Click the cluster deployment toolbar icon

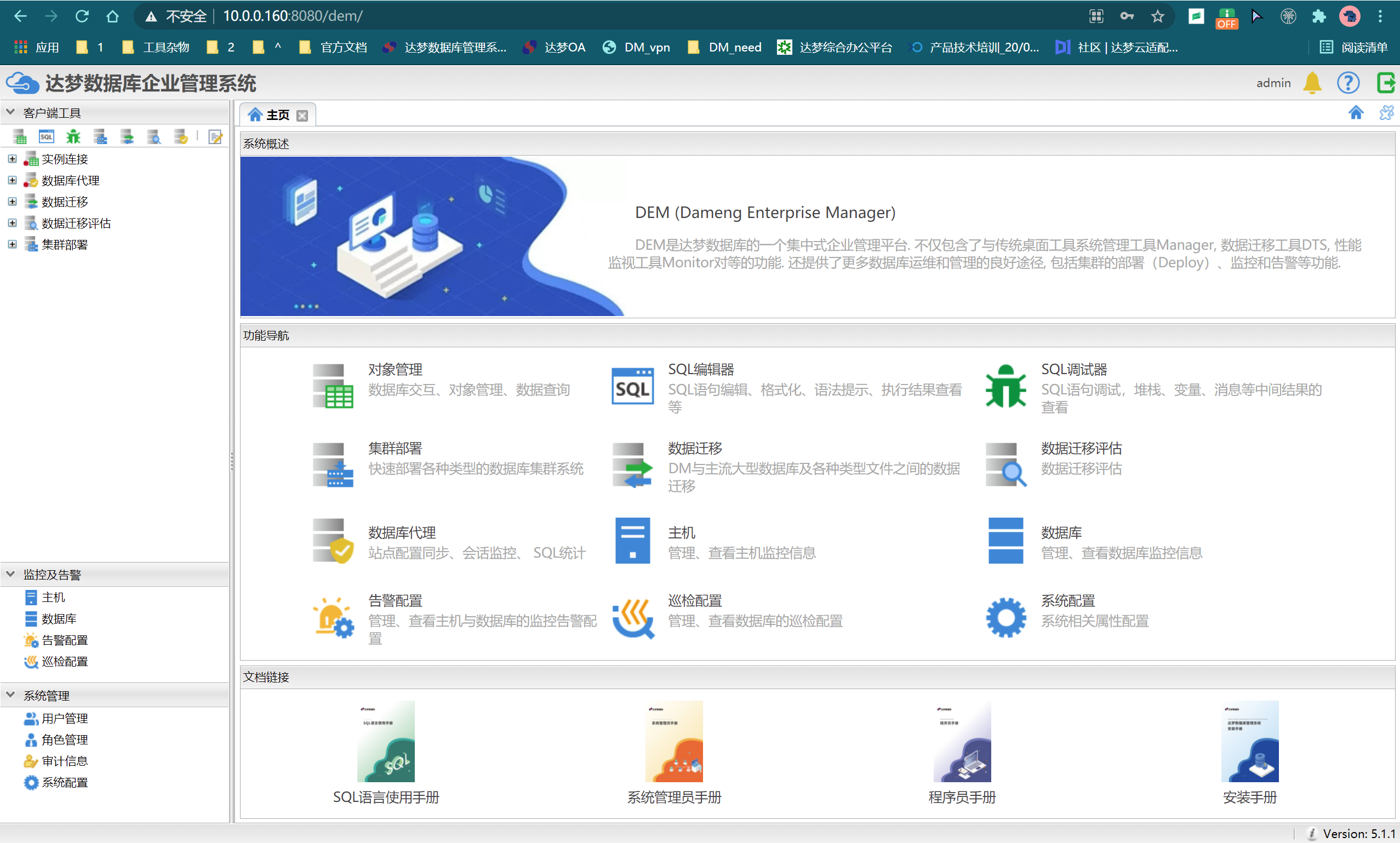[100, 136]
